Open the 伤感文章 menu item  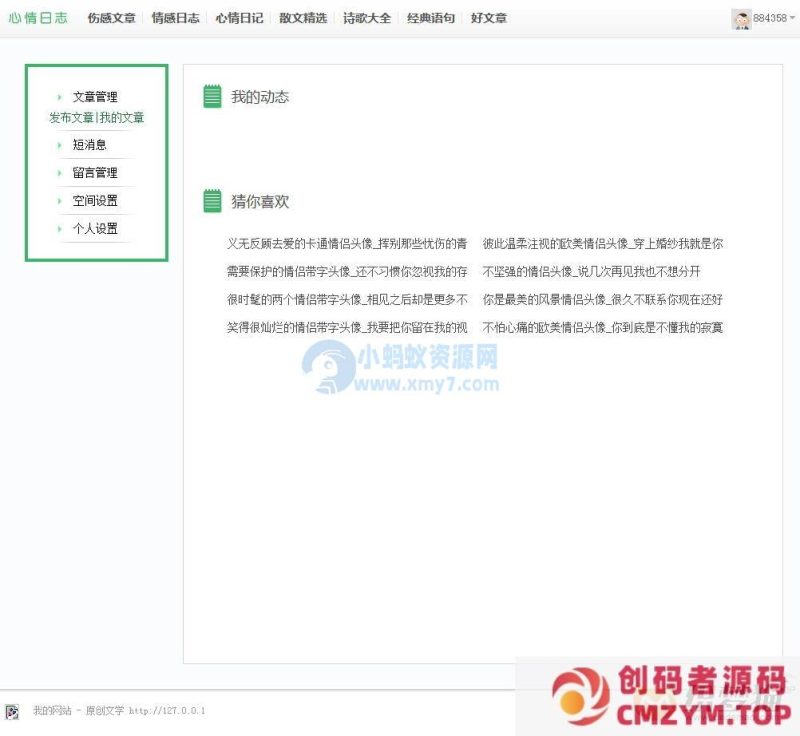(110, 17)
